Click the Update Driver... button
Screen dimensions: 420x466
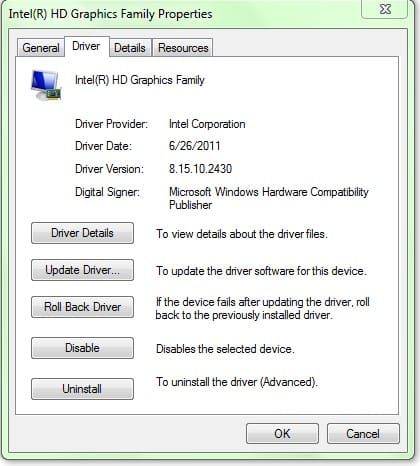[82, 270]
